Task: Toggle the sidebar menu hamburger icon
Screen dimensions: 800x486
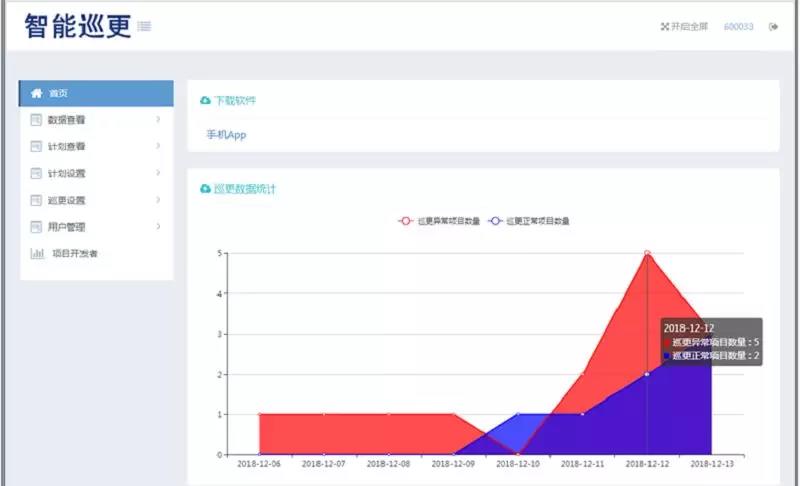Action: click(144, 26)
